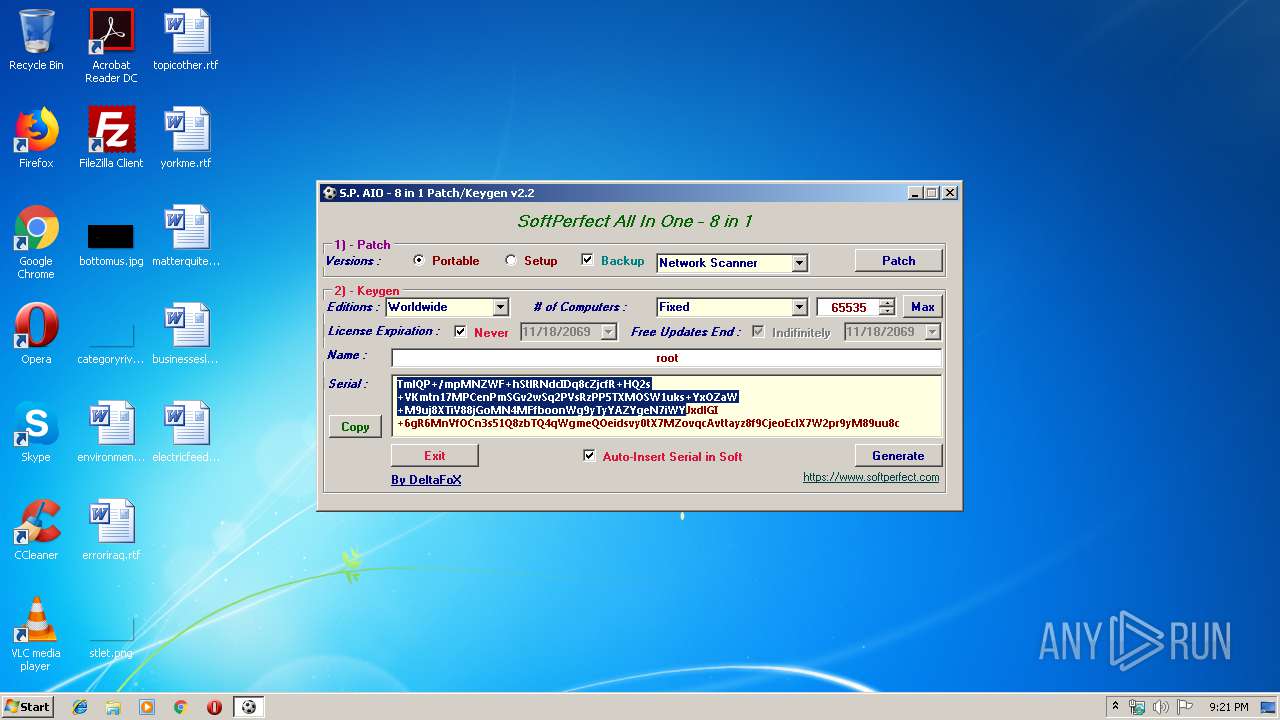The image size is (1280, 720).
Task: Open Chrome from the taskbar
Action: pyautogui.click(x=181, y=707)
